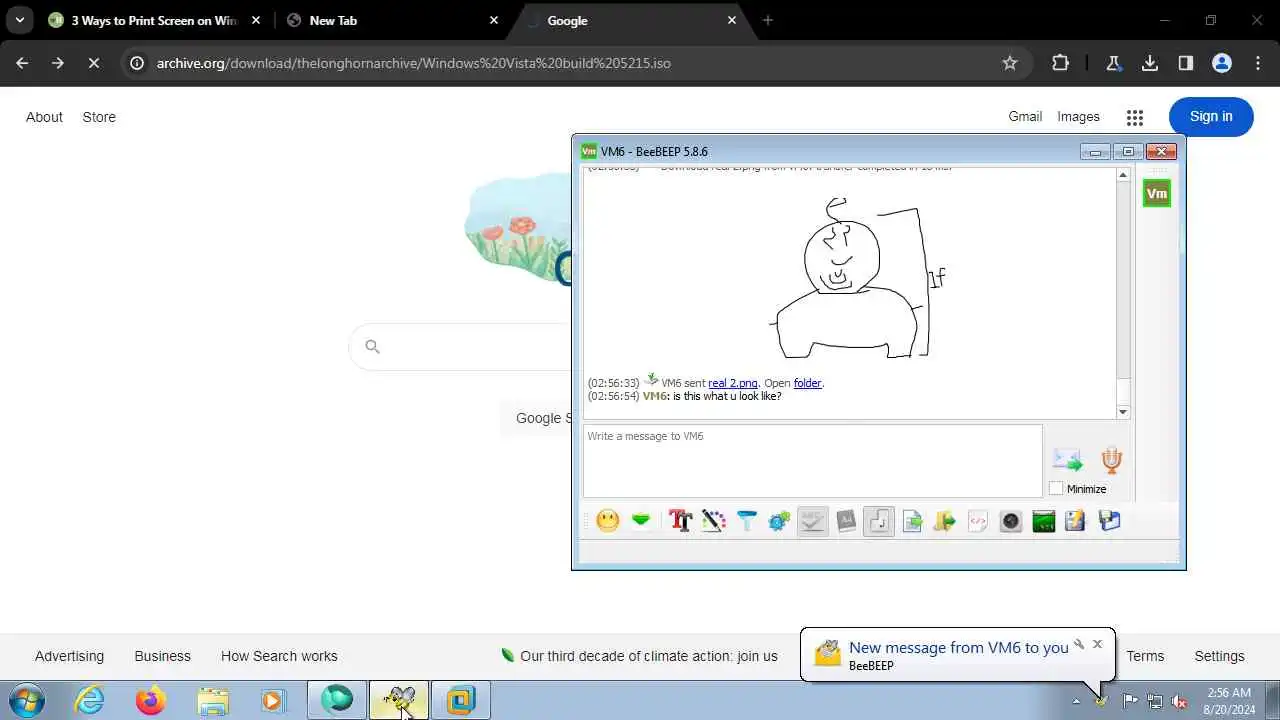Open the Chrome downloads icon
The image size is (1280, 720).
pyautogui.click(x=1150, y=63)
